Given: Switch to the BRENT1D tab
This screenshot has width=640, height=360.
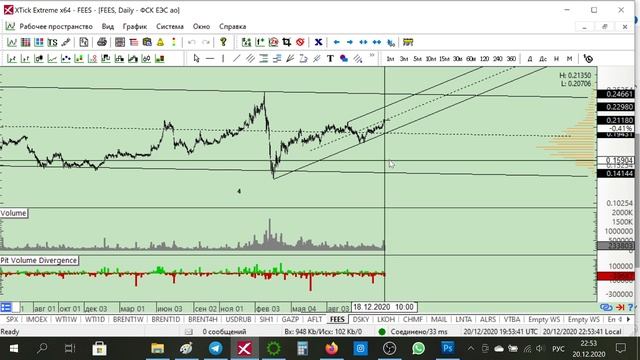Looking at the screenshot, I should 165,319.
